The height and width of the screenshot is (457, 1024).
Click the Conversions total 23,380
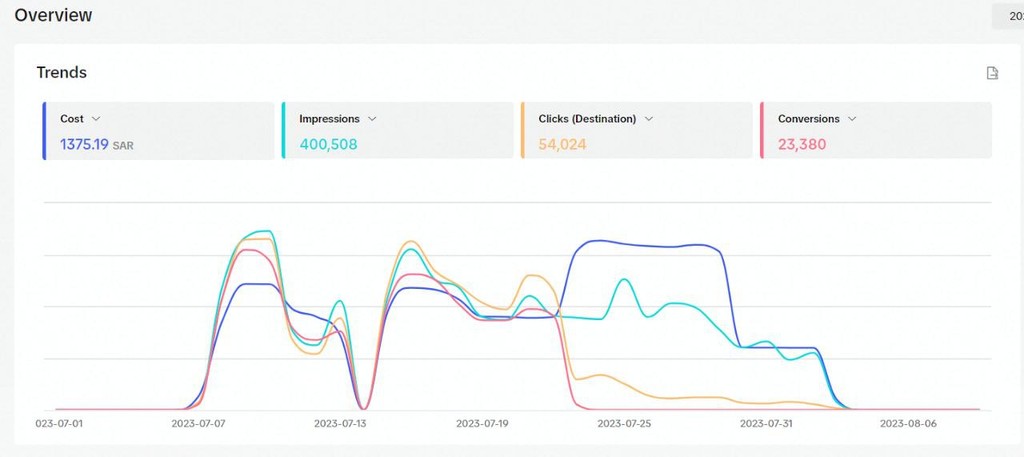coord(801,144)
